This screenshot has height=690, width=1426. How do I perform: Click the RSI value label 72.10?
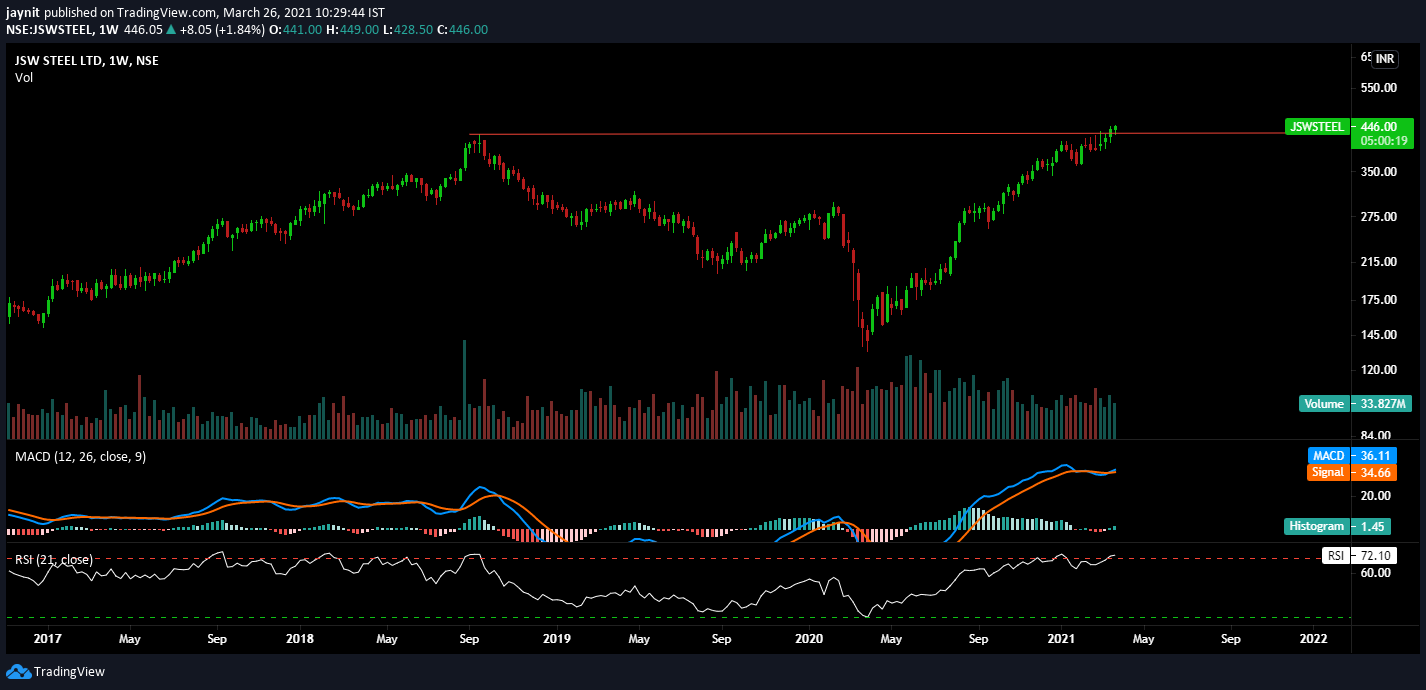point(1375,555)
